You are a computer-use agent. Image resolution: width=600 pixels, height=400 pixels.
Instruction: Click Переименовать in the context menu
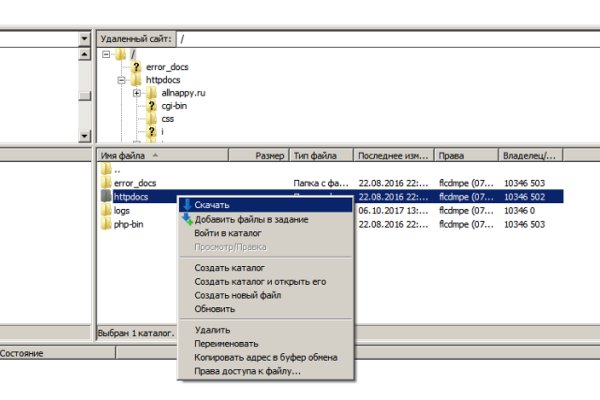click(x=228, y=343)
